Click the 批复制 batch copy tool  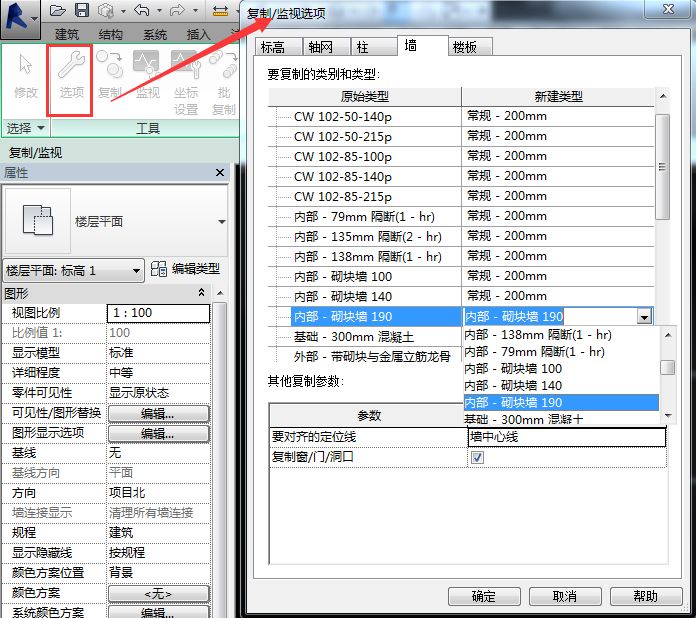224,82
